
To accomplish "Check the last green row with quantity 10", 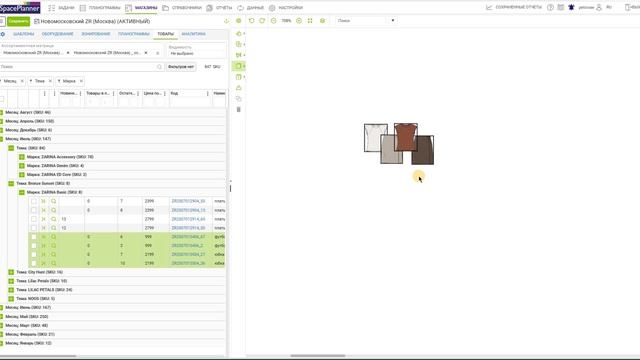I will tap(34, 263).
